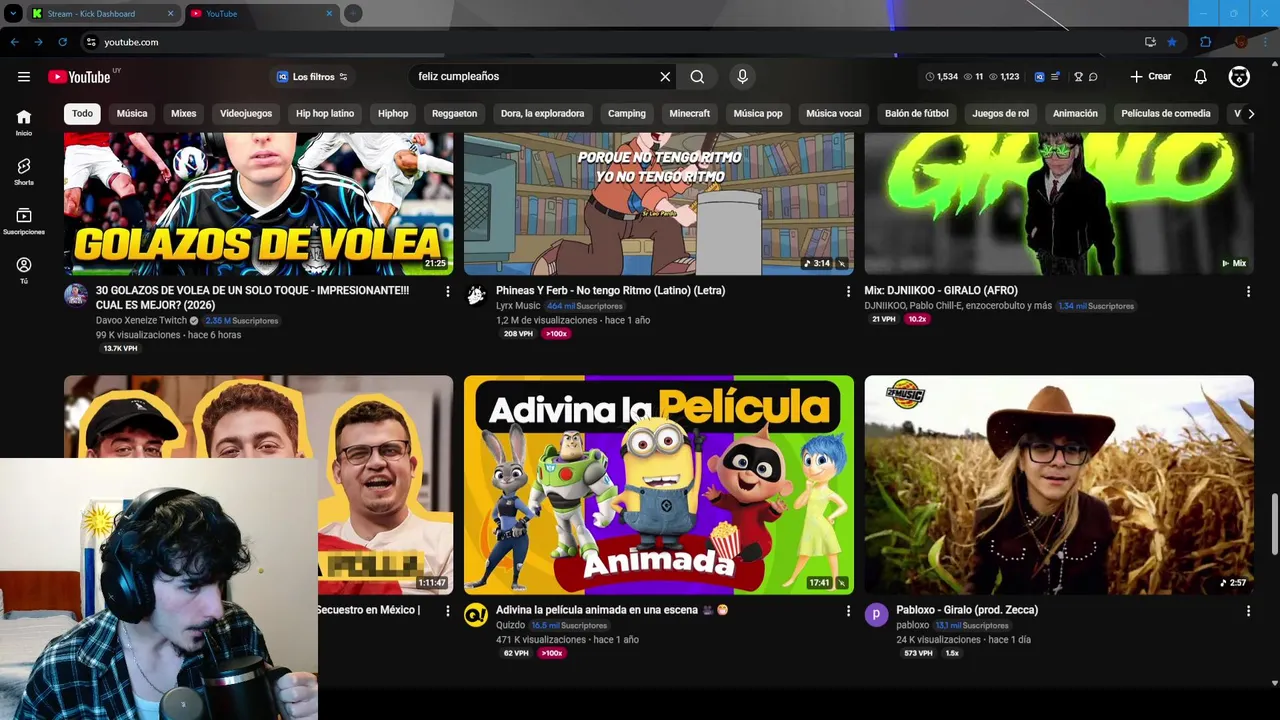Open Phineas Y Ferb video title
The height and width of the screenshot is (720, 1280).
(x=610, y=291)
